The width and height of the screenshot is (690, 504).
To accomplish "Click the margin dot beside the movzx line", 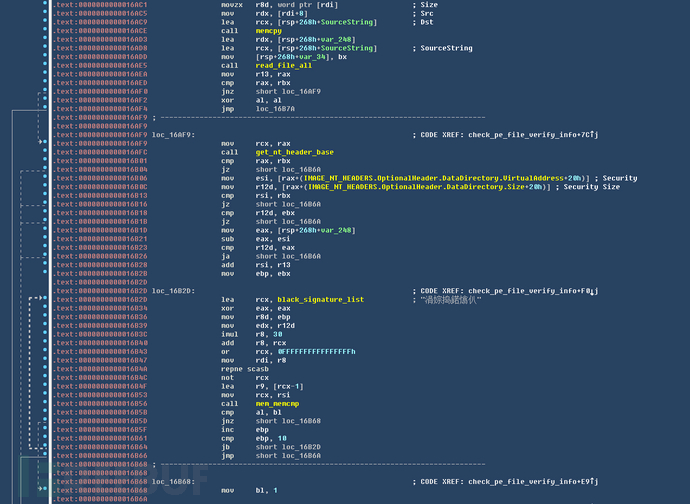I will [45, 5].
